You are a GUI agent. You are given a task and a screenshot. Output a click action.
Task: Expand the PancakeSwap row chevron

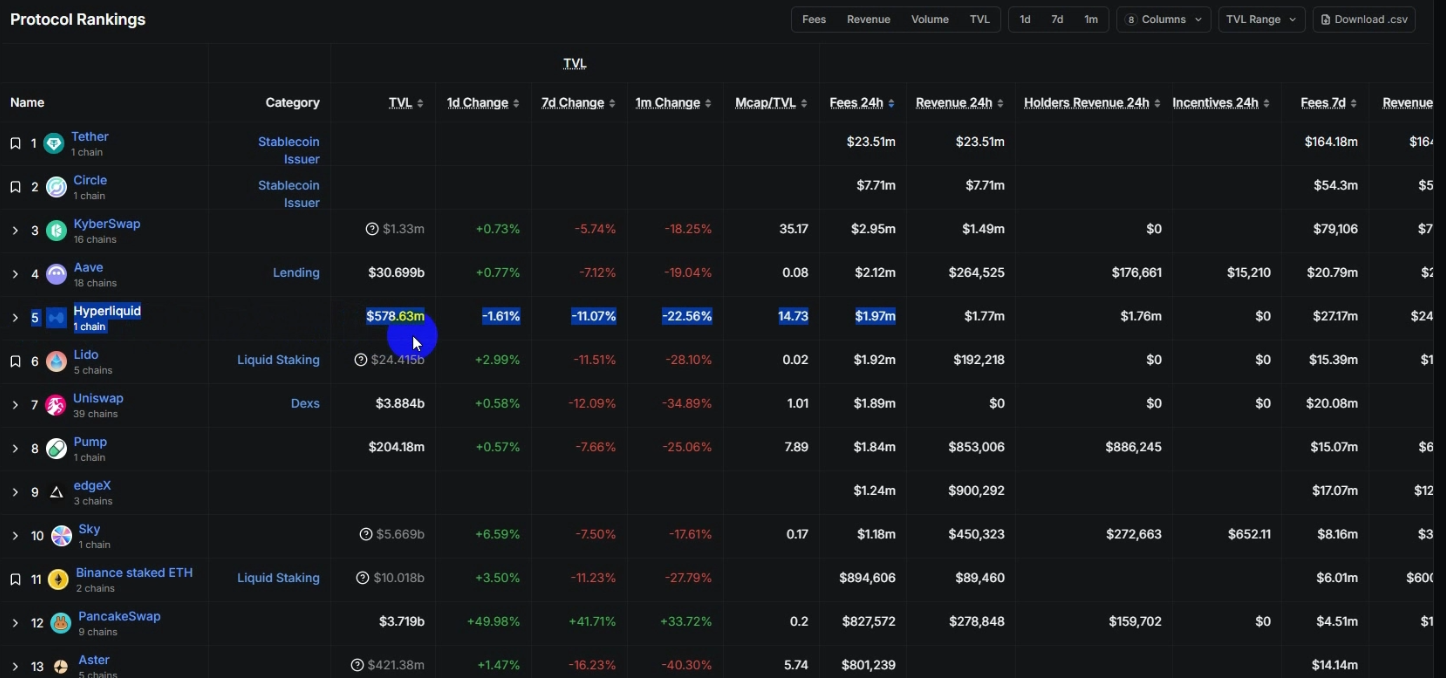tap(15, 623)
